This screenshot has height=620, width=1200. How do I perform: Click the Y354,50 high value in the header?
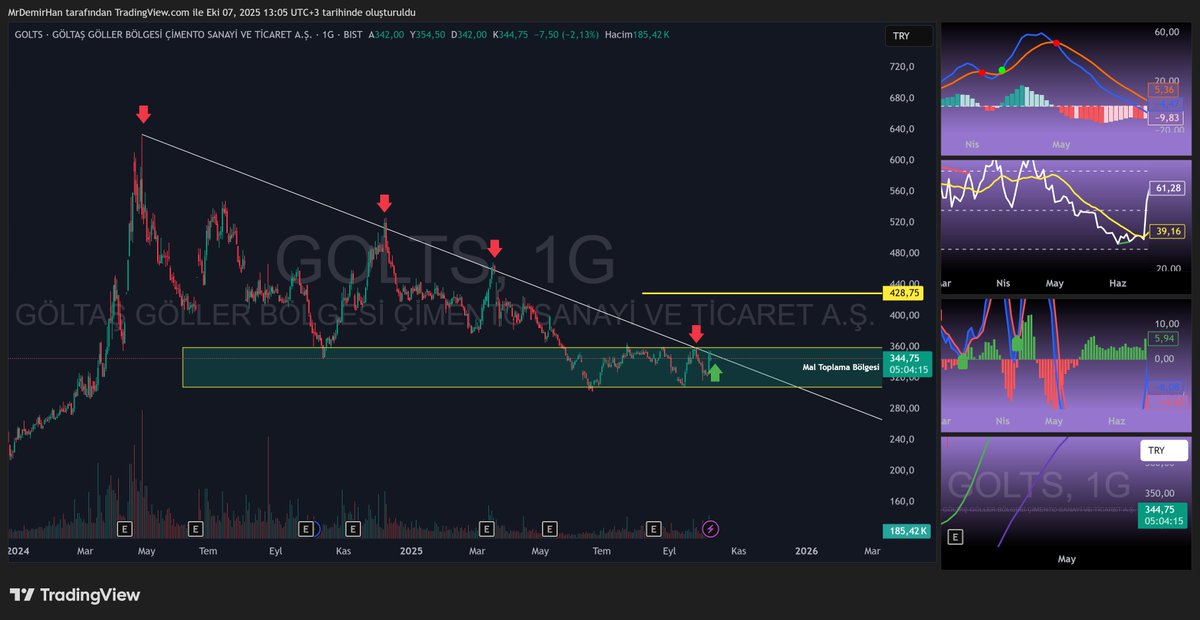pyautogui.click(x=427, y=34)
